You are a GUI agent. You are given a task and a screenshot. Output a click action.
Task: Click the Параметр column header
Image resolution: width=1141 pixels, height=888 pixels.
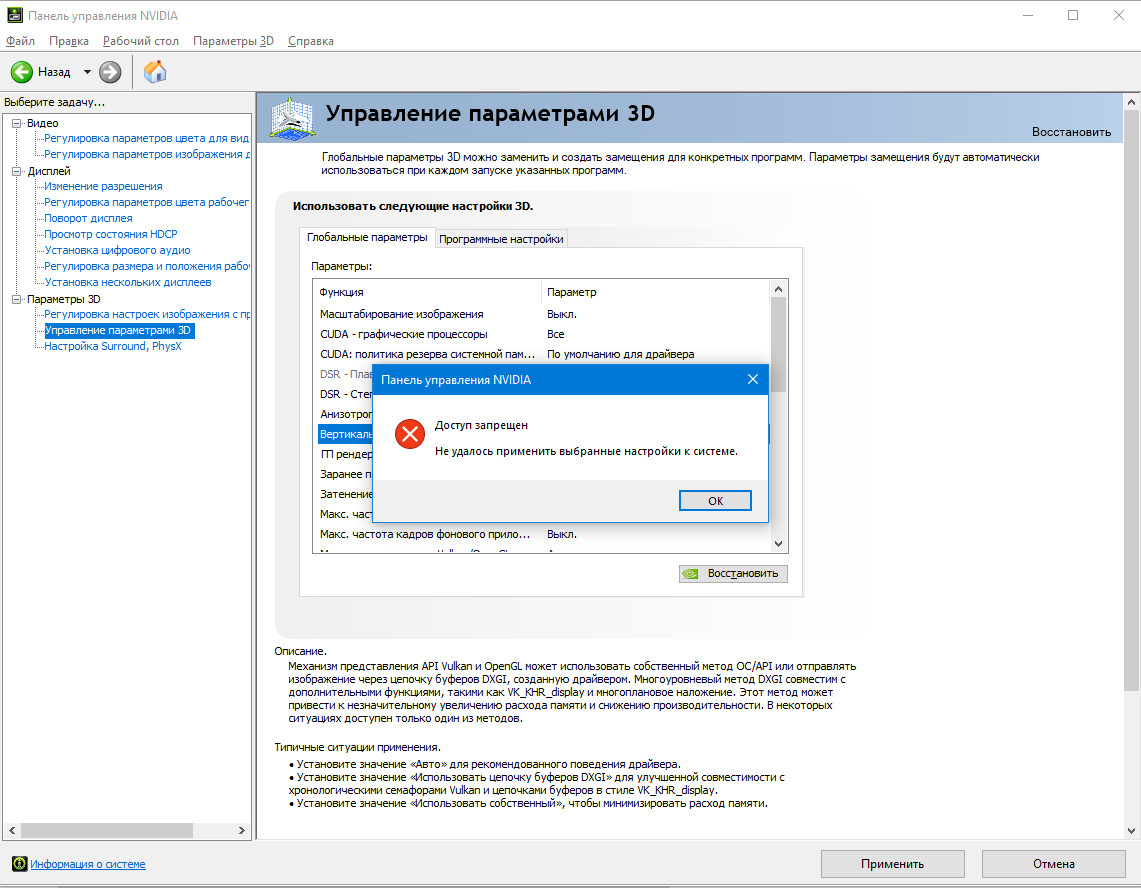(655, 292)
